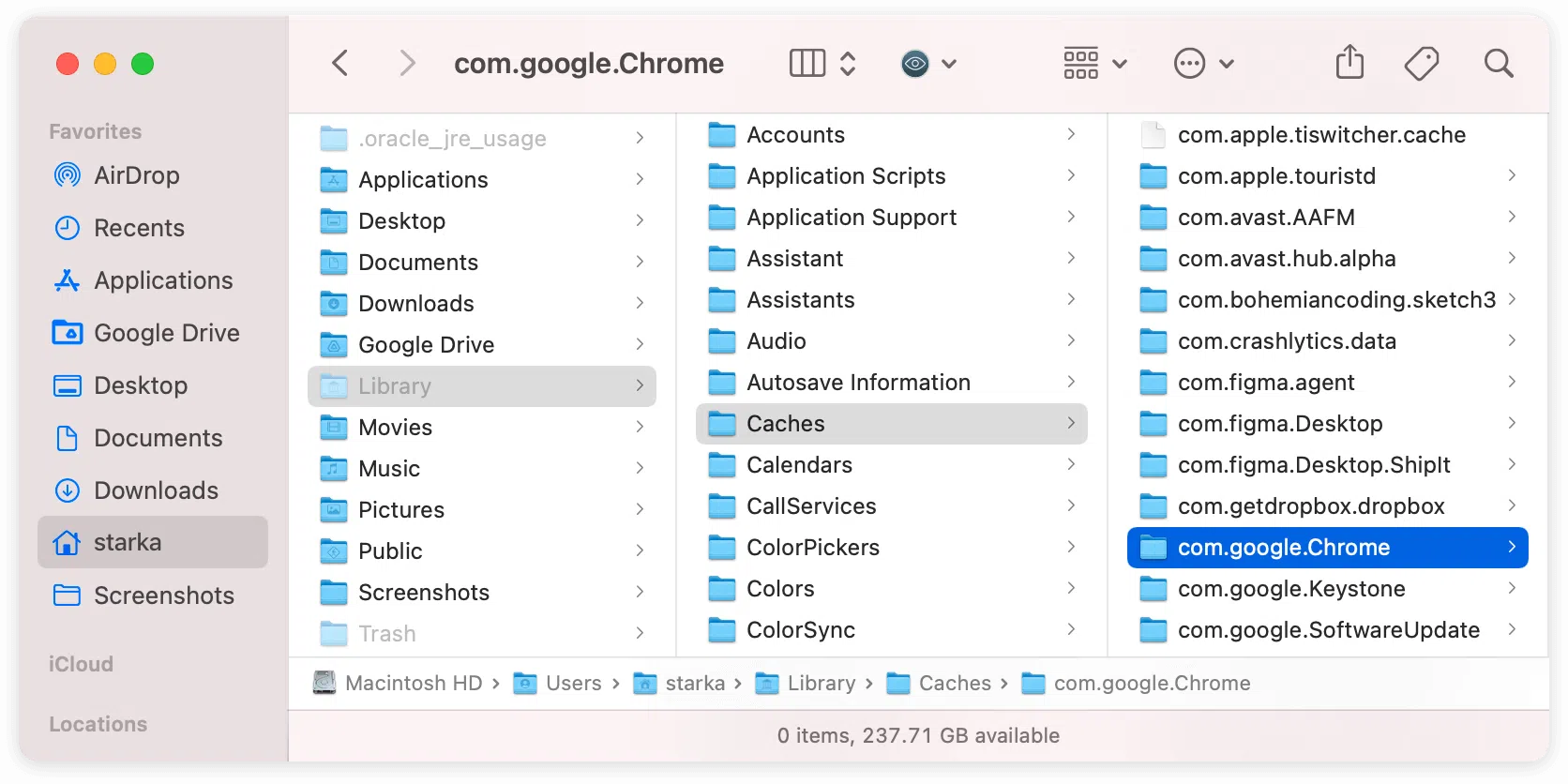
Task: Select the com.apple.tiswitcher.cache file
Action: [1320, 135]
